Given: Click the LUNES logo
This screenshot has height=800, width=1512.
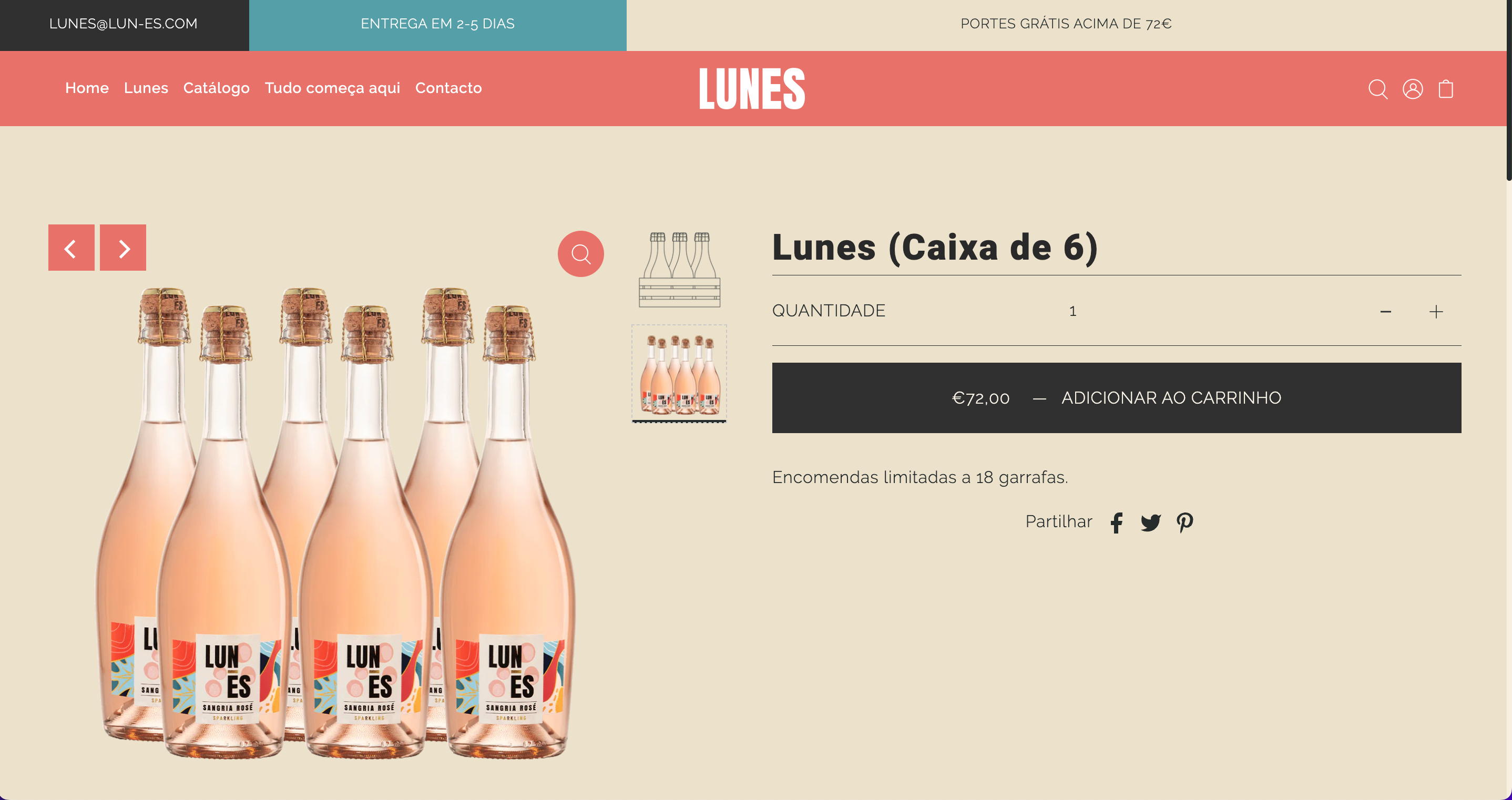Looking at the screenshot, I should (752, 89).
